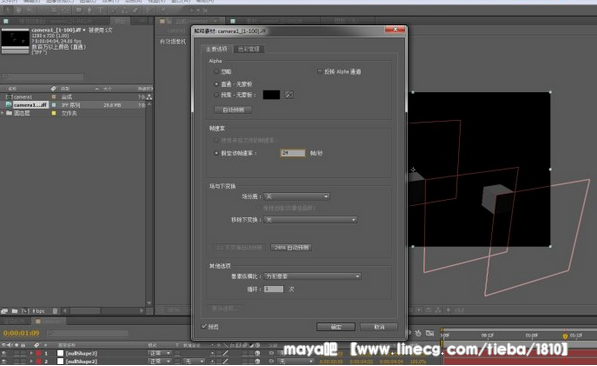Enable the Invert Alpha channel checkbox

(319, 71)
